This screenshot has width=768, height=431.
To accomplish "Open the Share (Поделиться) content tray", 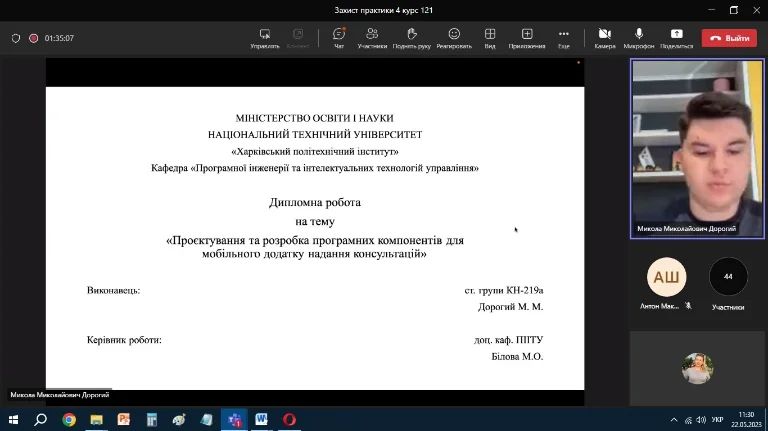I will click(676, 38).
